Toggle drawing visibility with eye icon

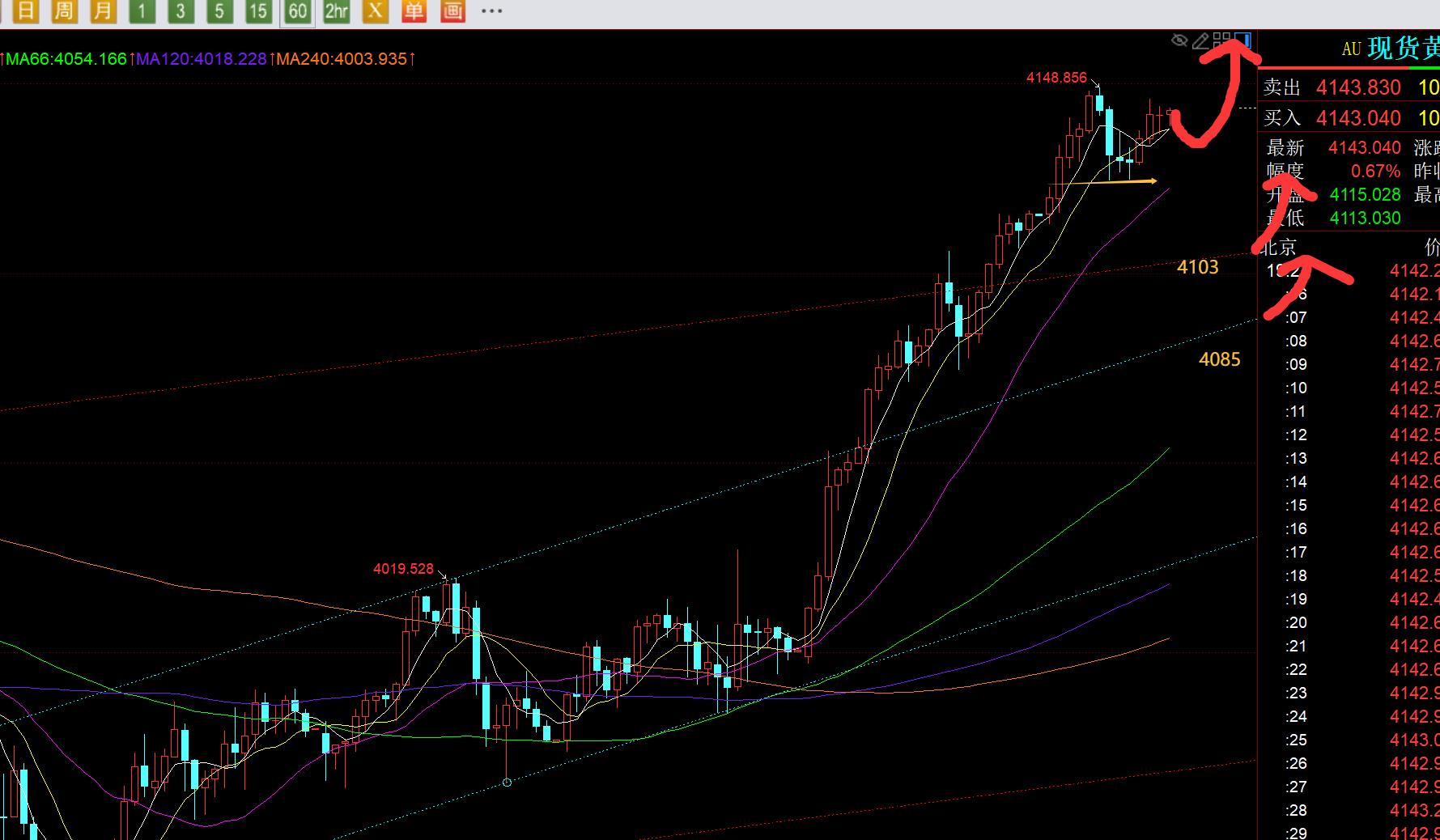(x=1179, y=40)
